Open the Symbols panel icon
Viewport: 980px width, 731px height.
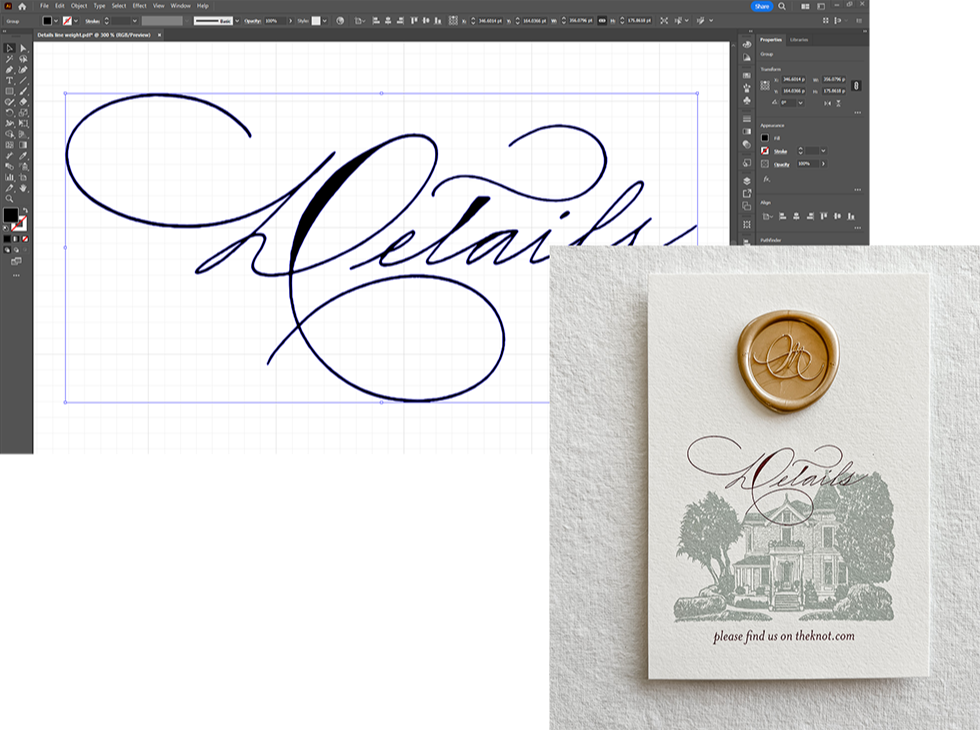point(747,100)
